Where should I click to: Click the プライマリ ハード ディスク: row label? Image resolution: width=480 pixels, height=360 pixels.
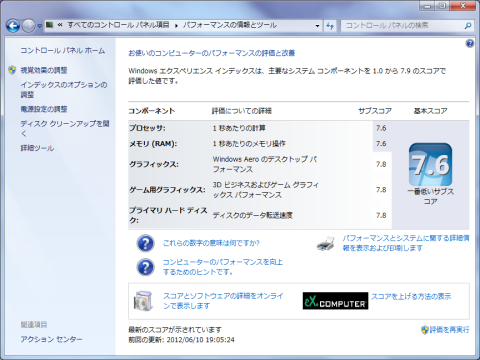(168, 215)
